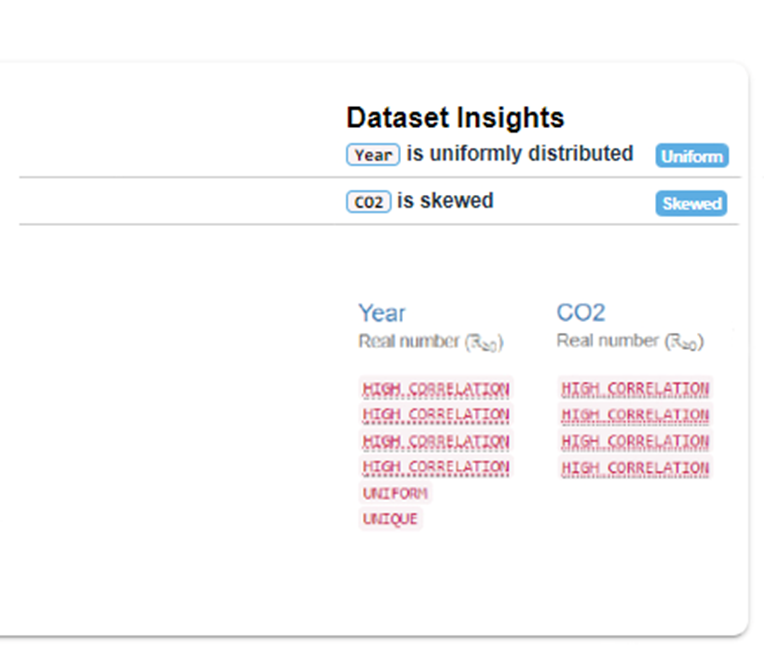This screenshot has height=646, width=764.
Task: Open the Year variable heading link
Action: 382,313
